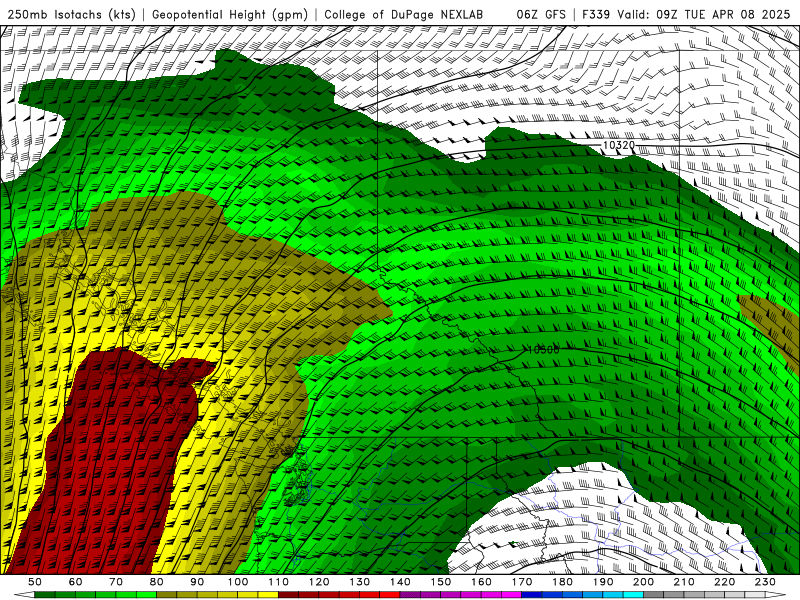800x600 pixels.
Task: Click the 10500 height contour label
Action: pos(543,349)
